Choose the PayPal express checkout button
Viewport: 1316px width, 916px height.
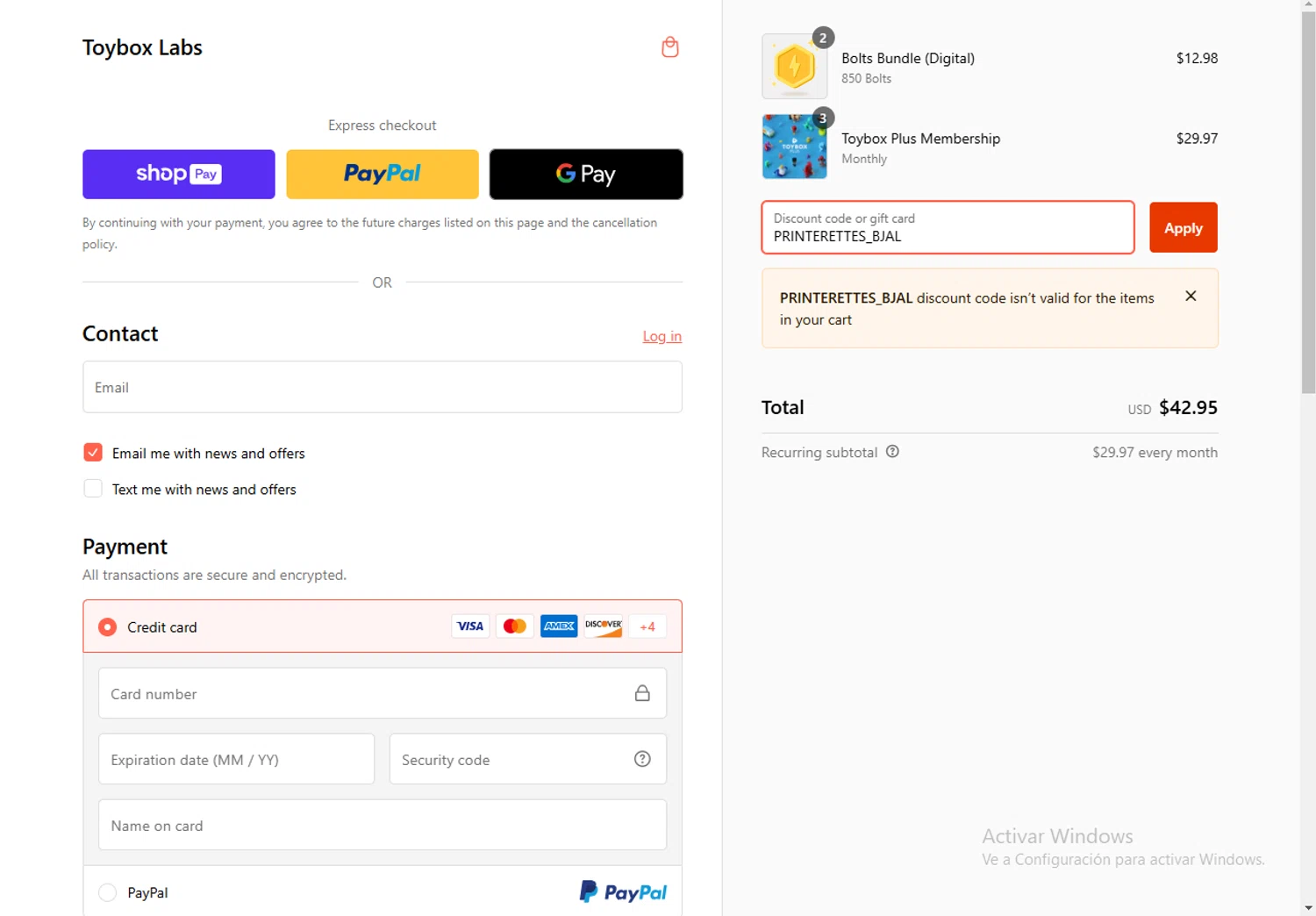[x=383, y=174]
